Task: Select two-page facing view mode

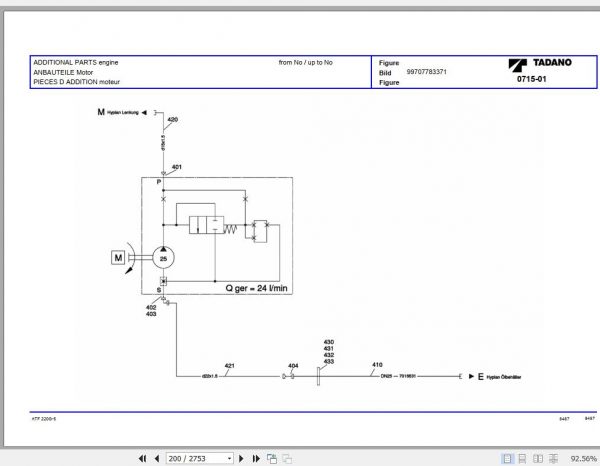Action: click(538, 458)
